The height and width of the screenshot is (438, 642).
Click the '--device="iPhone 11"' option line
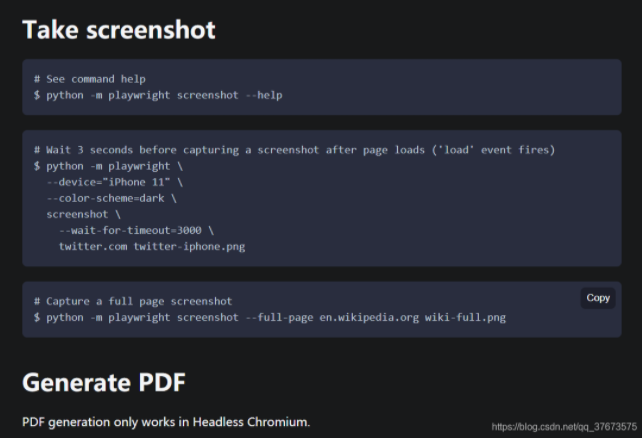tap(115, 182)
